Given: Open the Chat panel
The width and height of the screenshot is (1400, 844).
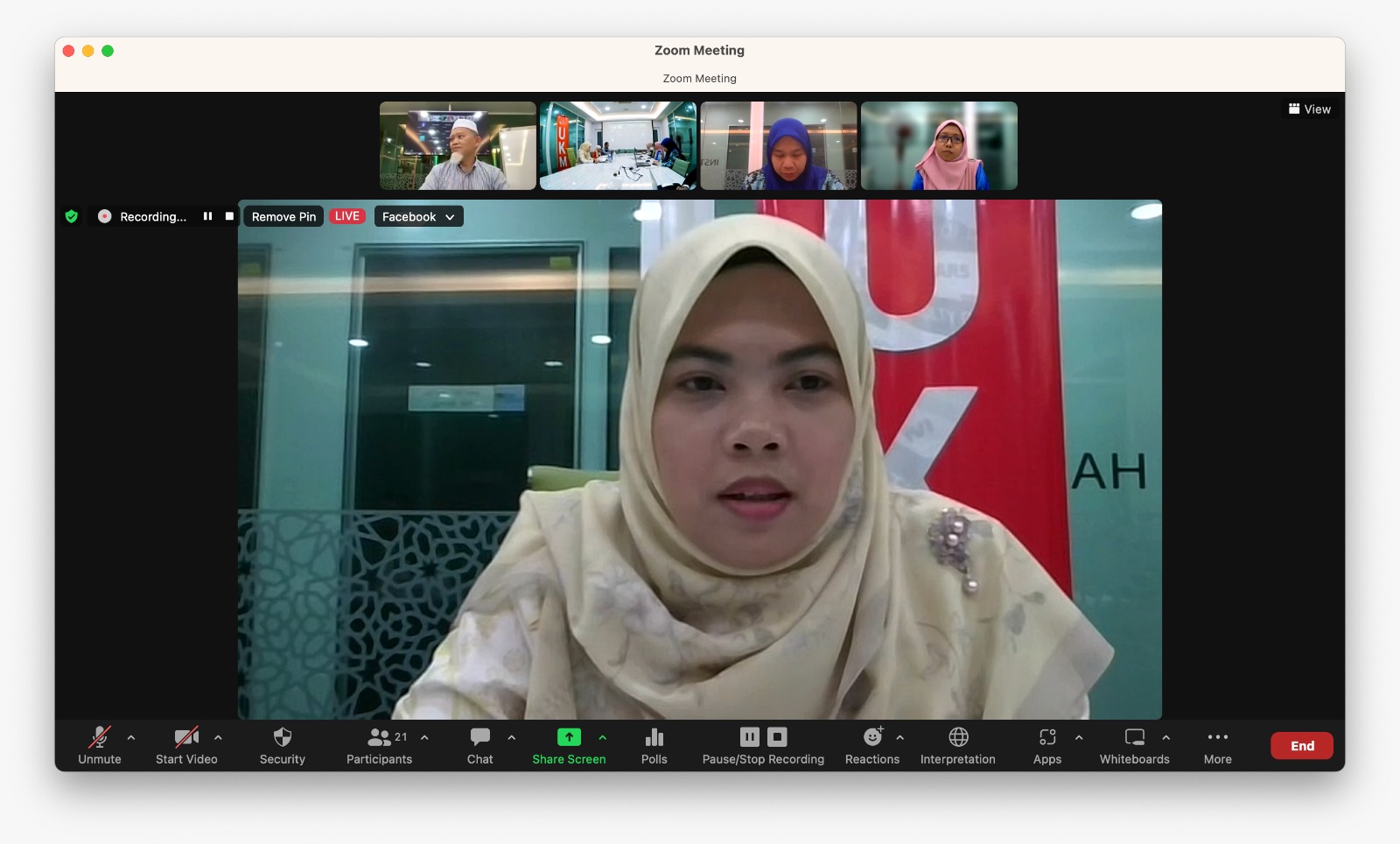Looking at the screenshot, I should pyautogui.click(x=479, y=745).
